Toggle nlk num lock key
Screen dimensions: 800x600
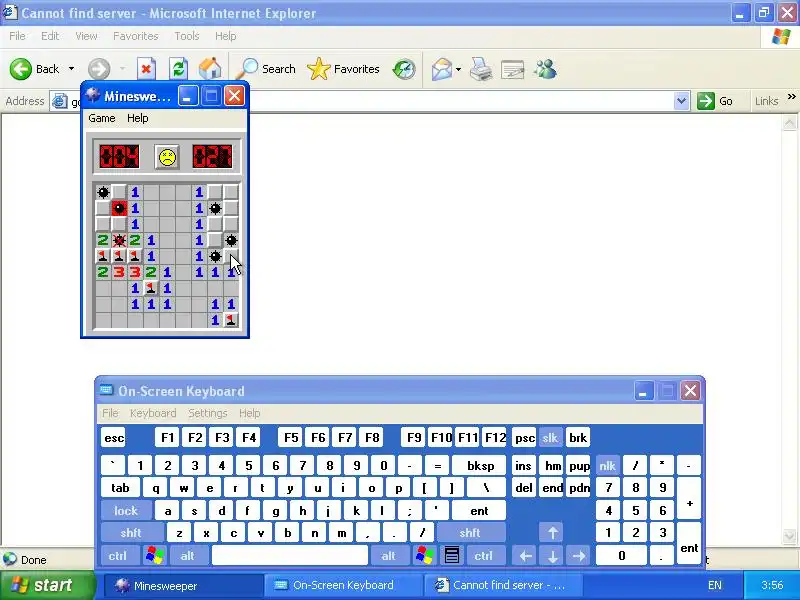pyautogui.click(x=607, y=465)
